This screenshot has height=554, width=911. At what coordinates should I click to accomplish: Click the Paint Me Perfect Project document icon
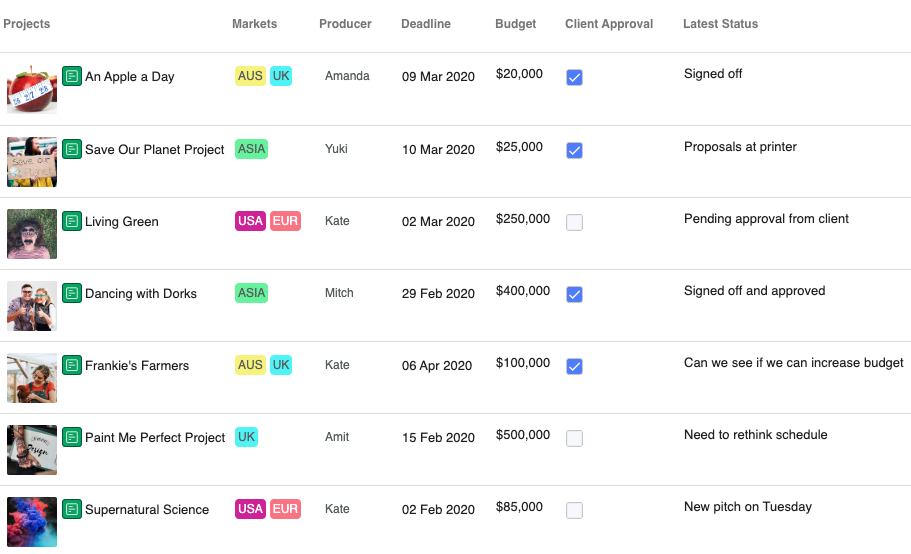pyautogui.click(x=72, y=437)
